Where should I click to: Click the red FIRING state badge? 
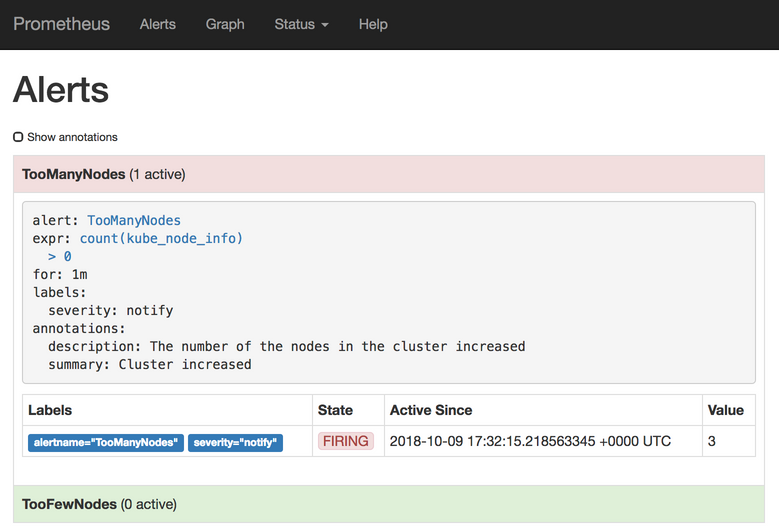pyautogui.click(x=346, y=441)
